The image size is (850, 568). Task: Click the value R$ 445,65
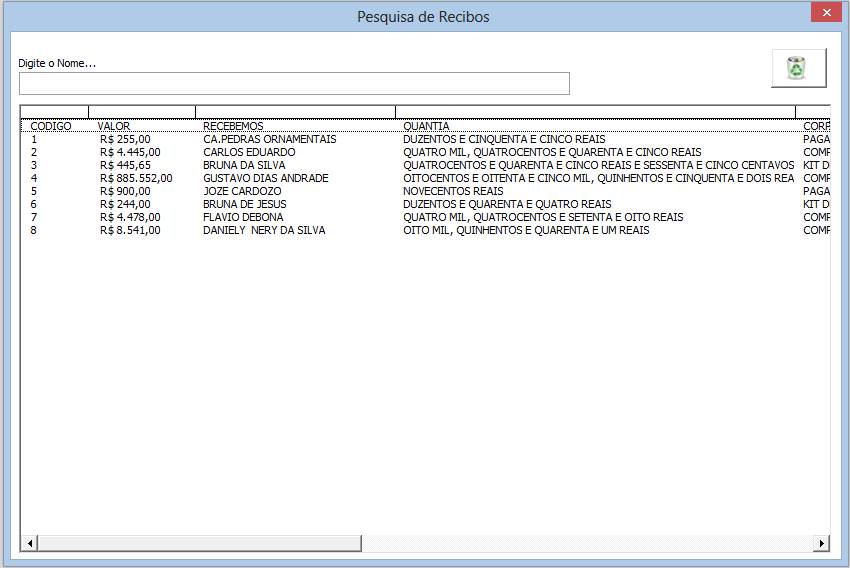[125, 165]
